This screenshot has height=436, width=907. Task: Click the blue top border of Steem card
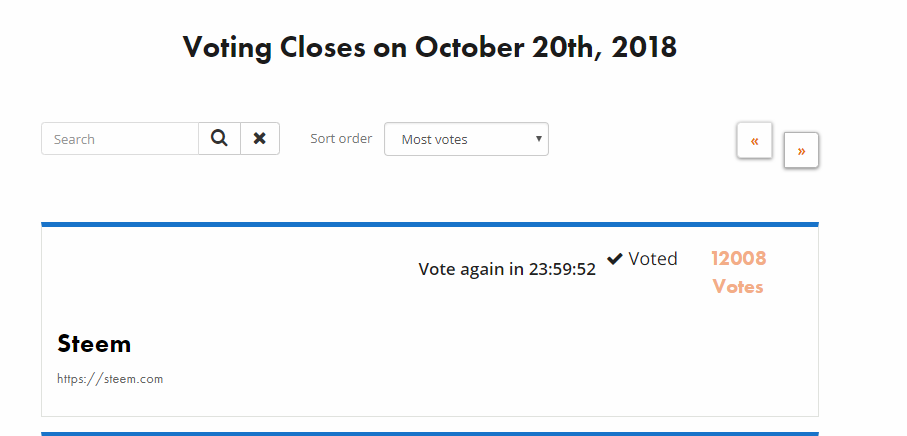430,224
